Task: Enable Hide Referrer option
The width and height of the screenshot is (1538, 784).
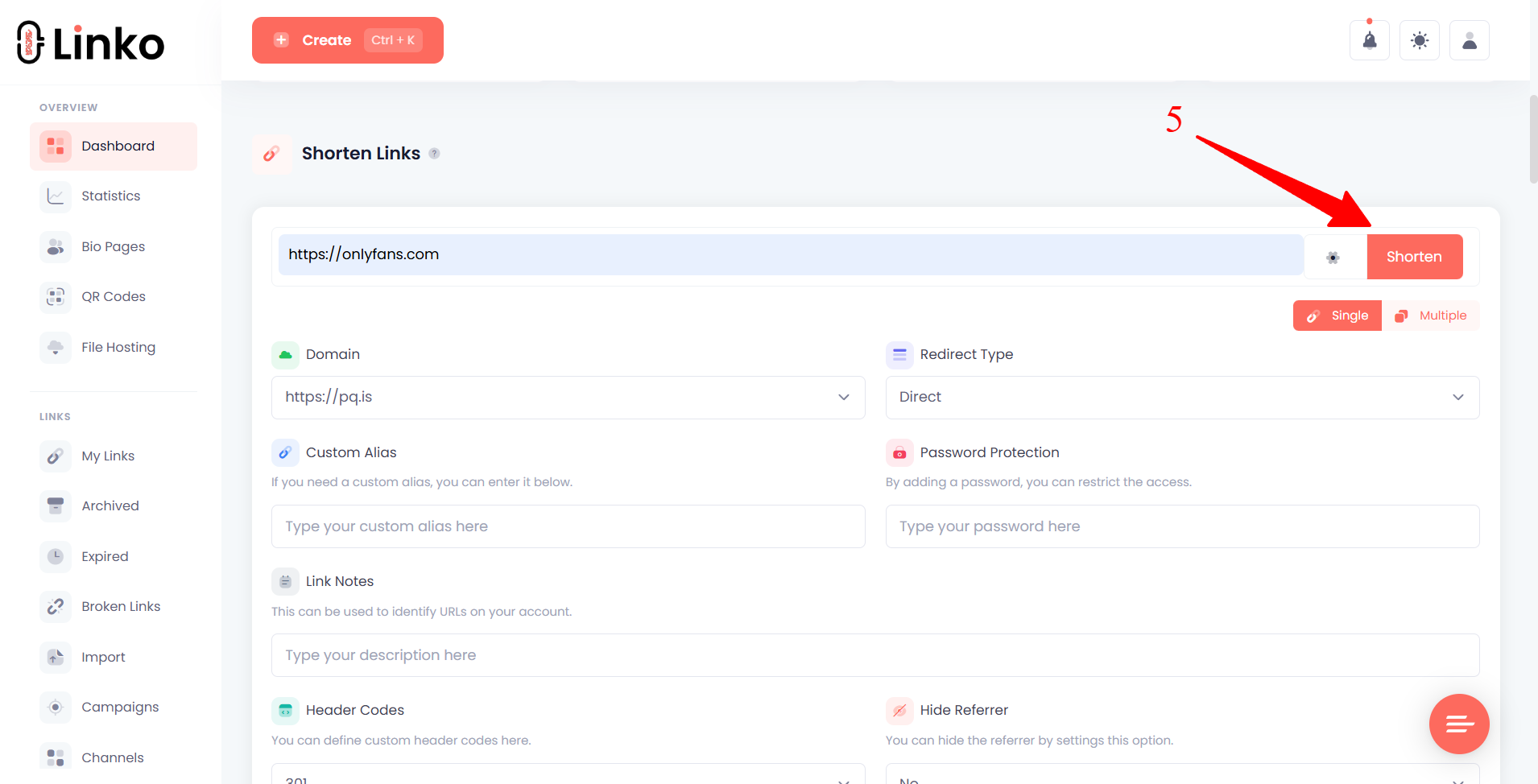Action: pyautogui.click(x=1180, y=777)
